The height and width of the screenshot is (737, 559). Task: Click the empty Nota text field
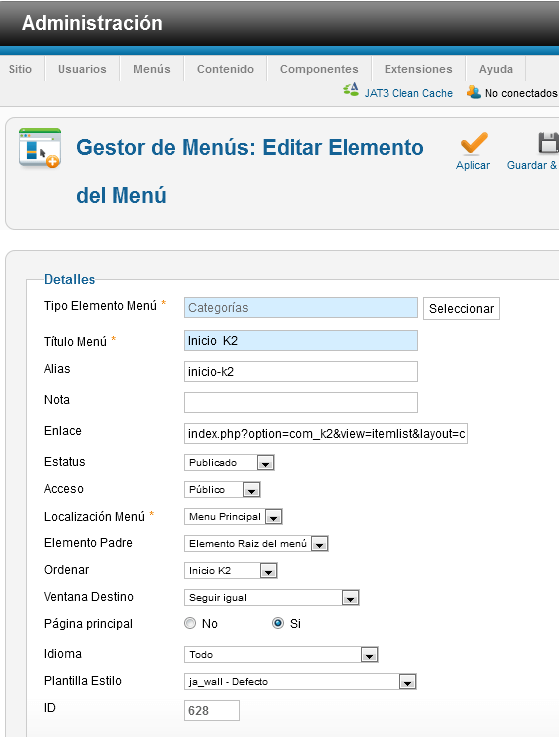[x=301, y=402]
